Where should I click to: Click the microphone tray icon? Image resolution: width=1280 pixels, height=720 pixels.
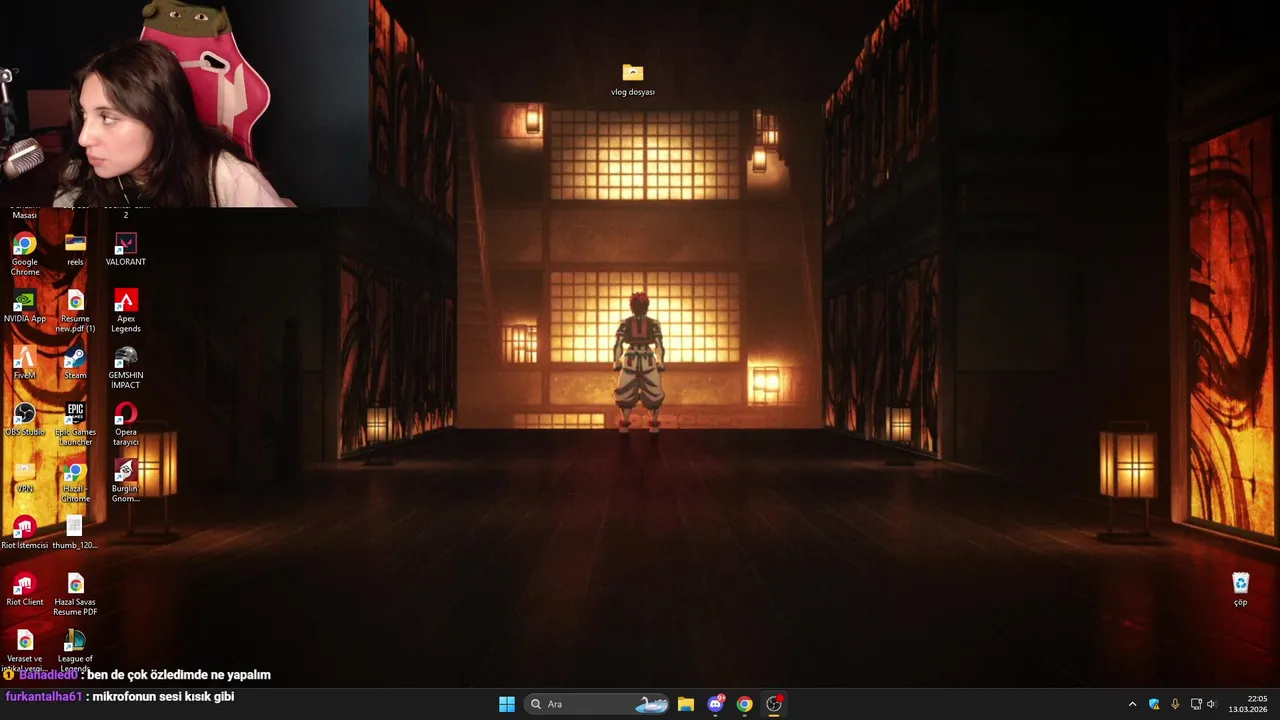point(1175,704)
